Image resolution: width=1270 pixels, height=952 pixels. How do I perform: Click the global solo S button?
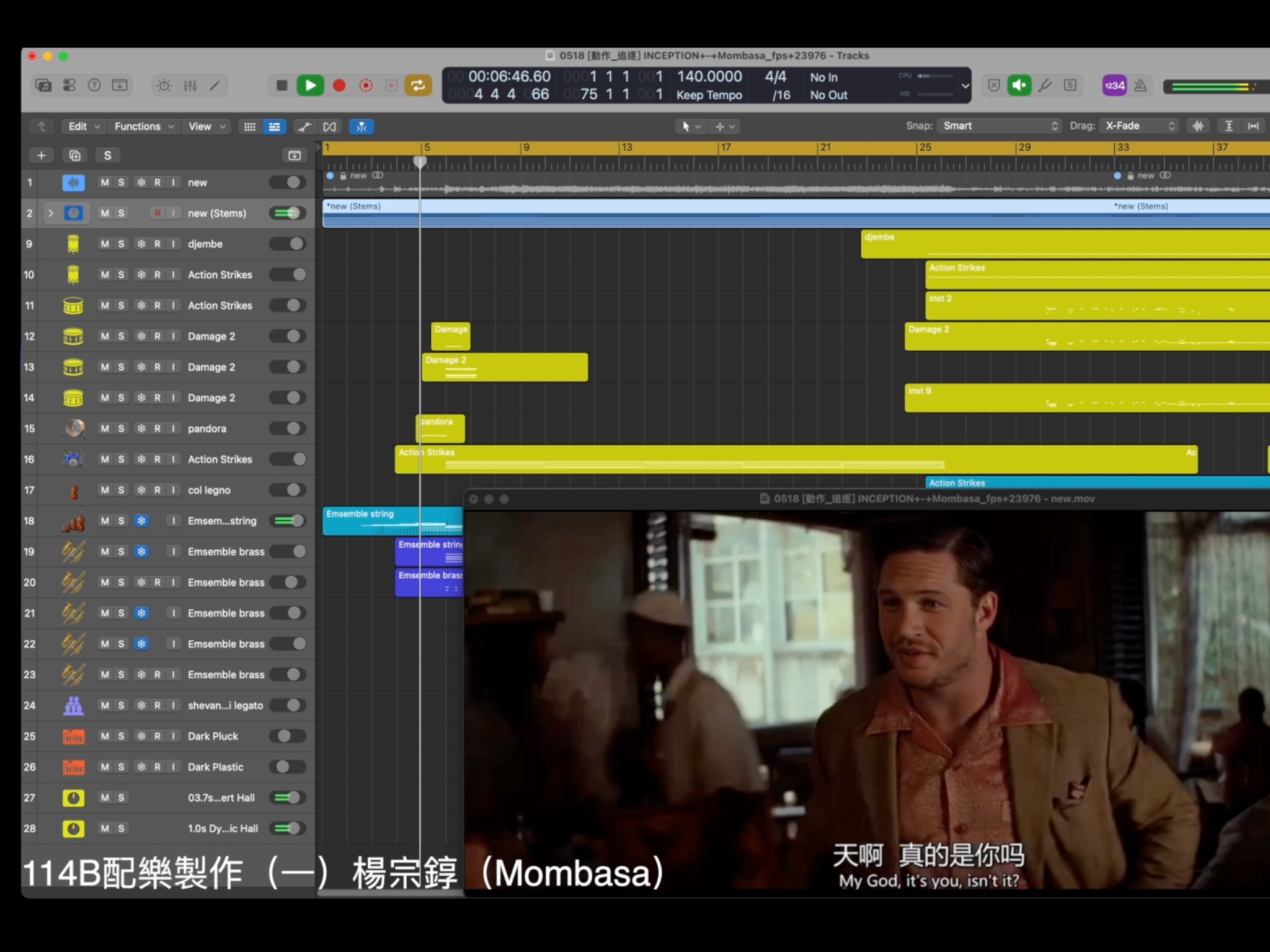click(x=107, y=155)
